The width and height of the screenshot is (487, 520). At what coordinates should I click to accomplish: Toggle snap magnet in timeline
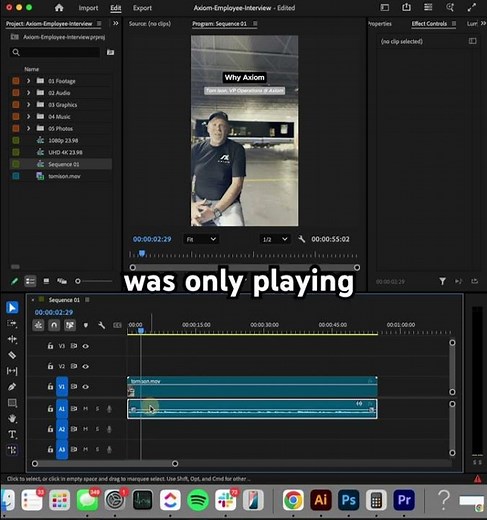pyautogui.click(x=54, y=325)
